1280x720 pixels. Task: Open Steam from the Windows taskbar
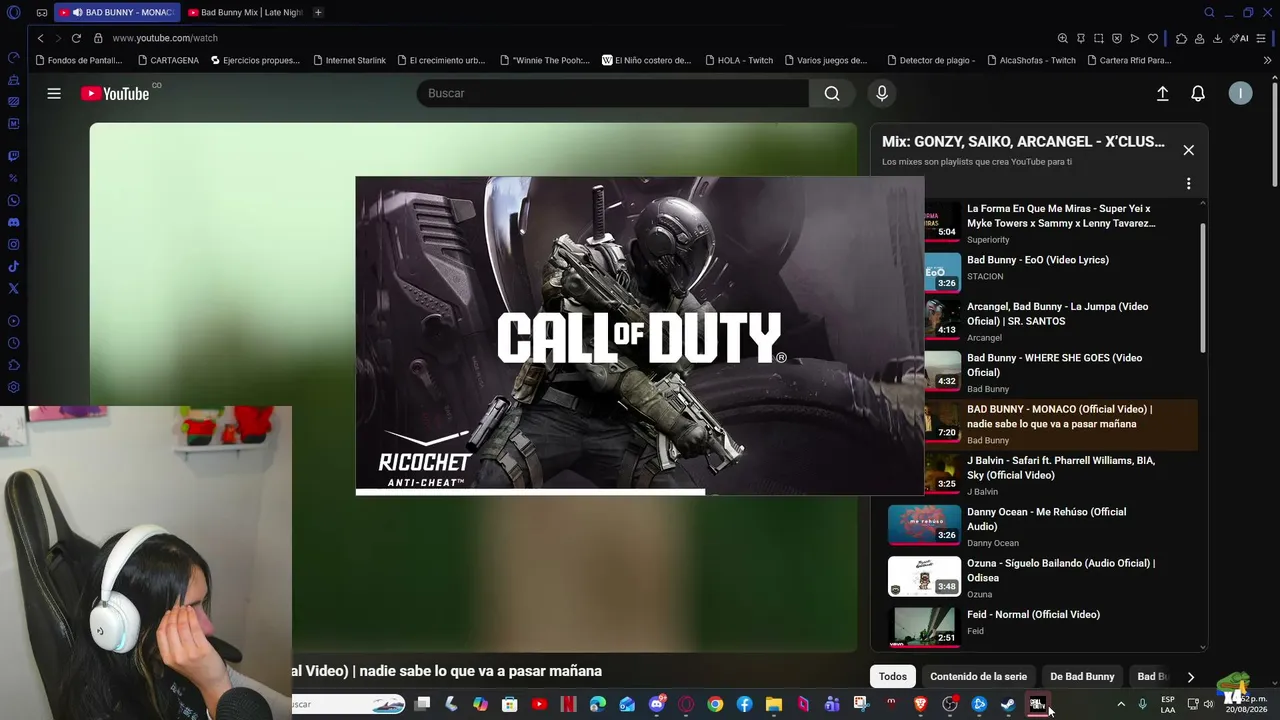(x=1008, y=704)
